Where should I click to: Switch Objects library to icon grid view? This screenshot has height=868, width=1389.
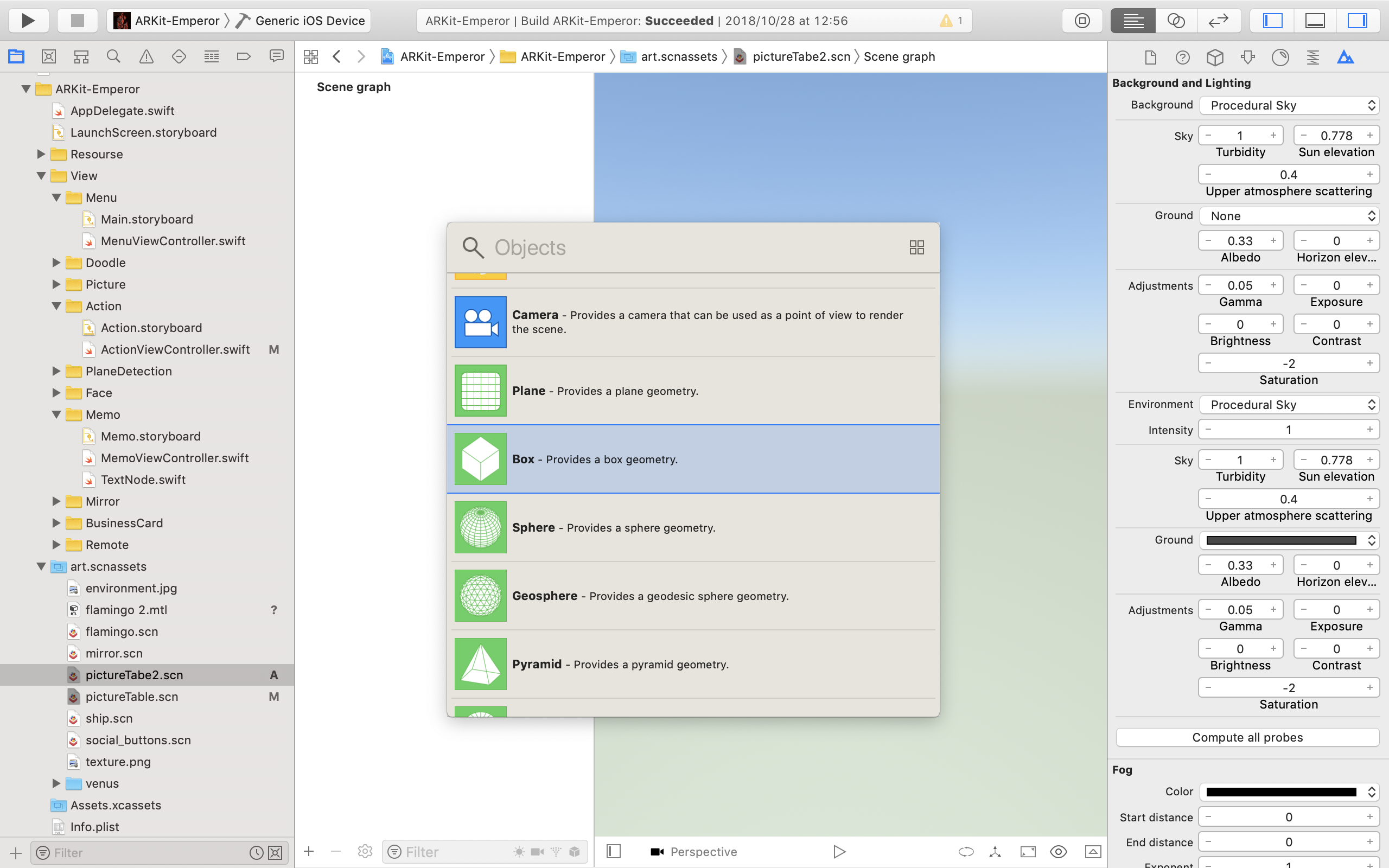coord(916,247)
